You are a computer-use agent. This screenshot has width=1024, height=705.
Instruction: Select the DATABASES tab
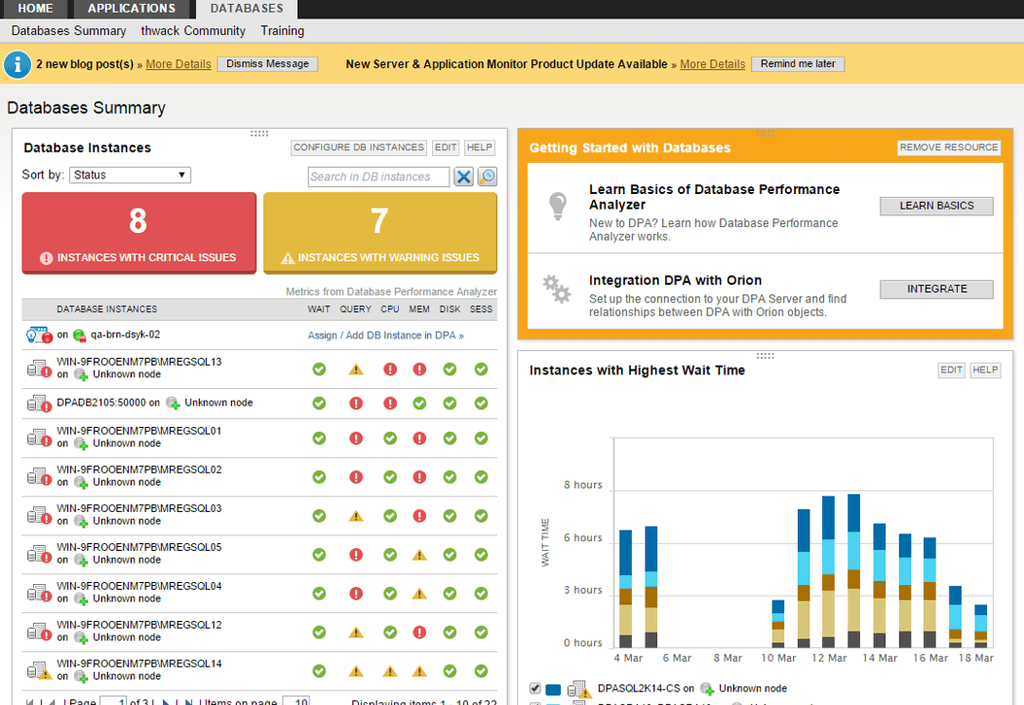tap(247, 8)
